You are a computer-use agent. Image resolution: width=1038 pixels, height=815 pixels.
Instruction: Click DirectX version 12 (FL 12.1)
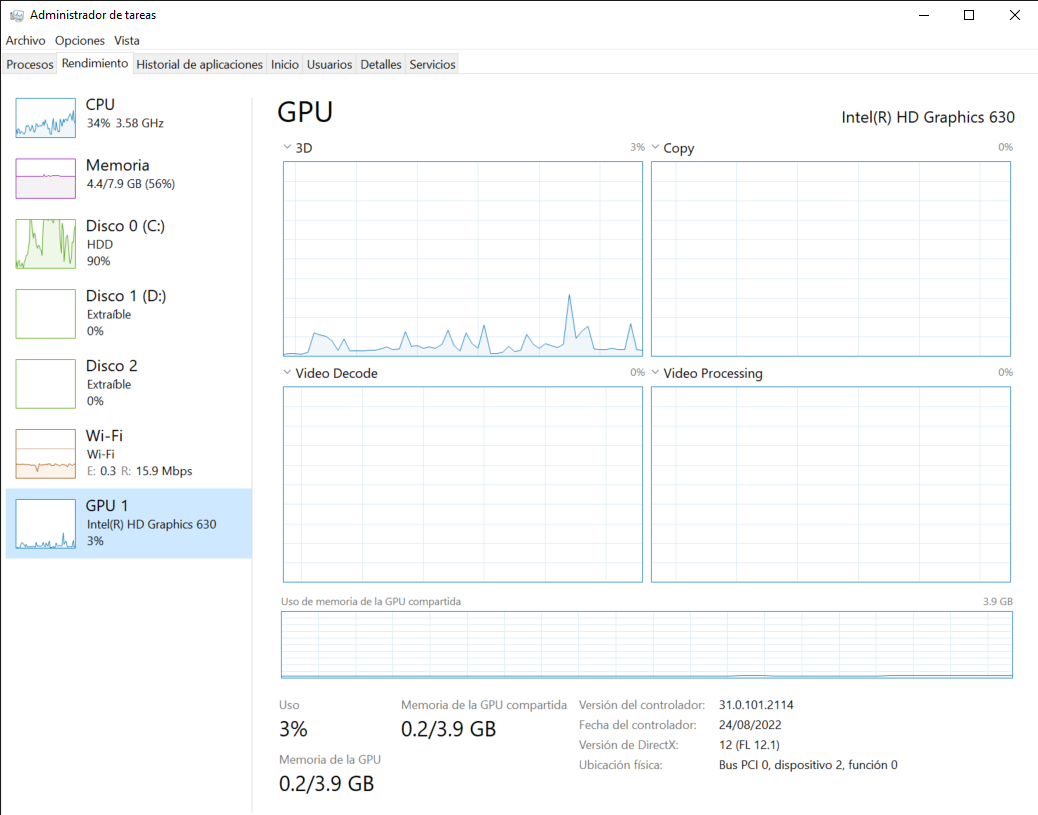(749, 745)
